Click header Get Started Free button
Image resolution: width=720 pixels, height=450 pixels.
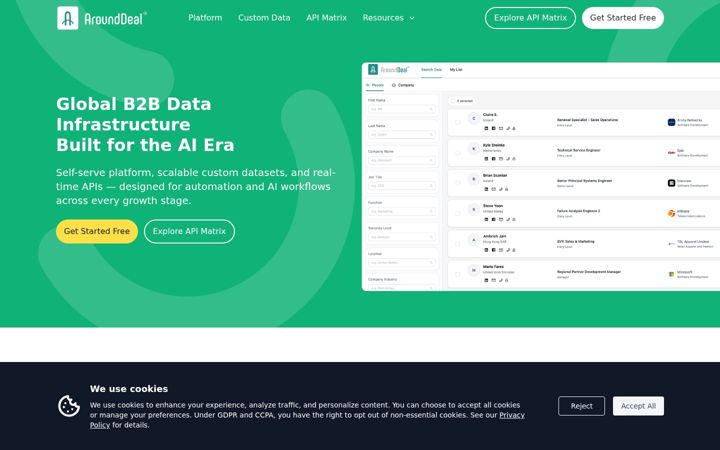click(x=623, y=18)
